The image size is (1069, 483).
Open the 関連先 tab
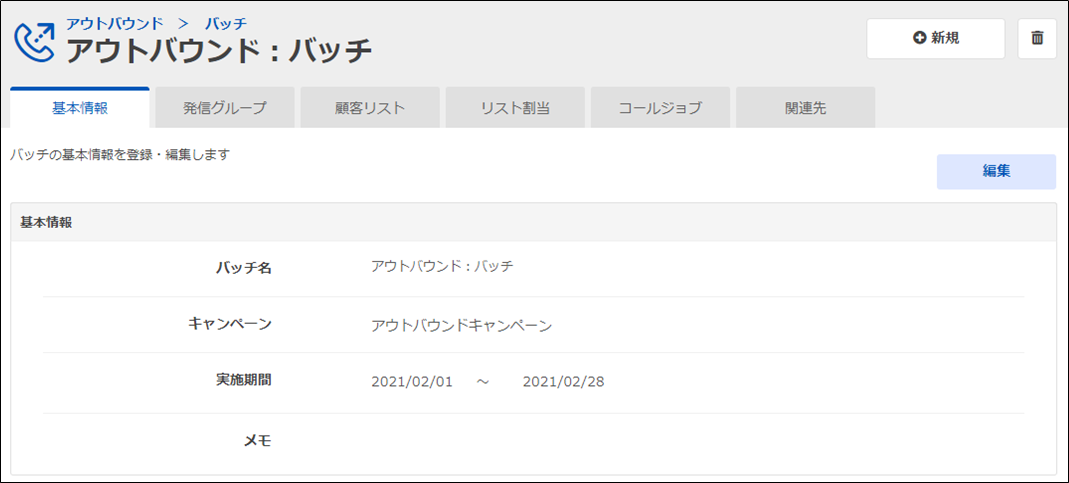(x=805, y=108)
